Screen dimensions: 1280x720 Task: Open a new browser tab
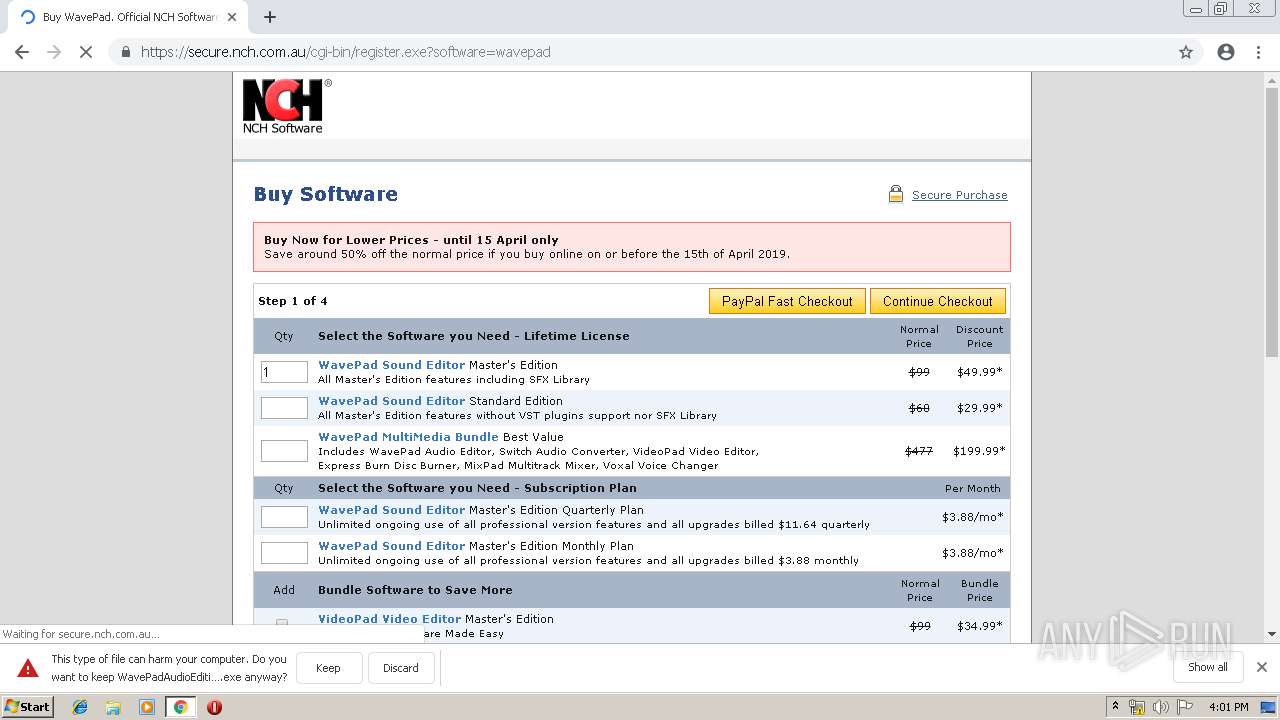tap(270, 17)
